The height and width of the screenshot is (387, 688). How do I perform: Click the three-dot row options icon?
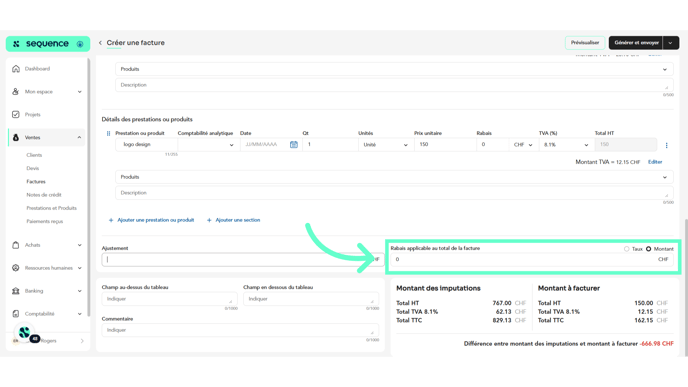(666, 145)
